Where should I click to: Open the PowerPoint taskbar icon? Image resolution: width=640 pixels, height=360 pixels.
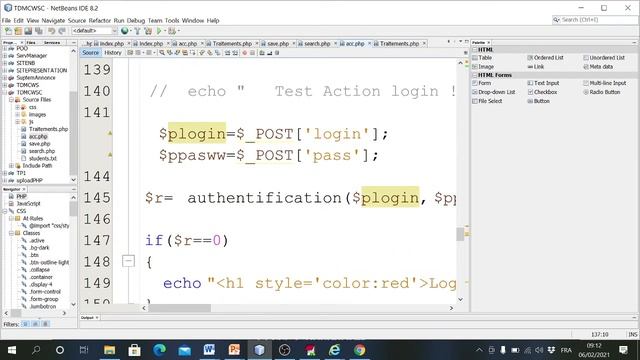click(x=234, y=350)
